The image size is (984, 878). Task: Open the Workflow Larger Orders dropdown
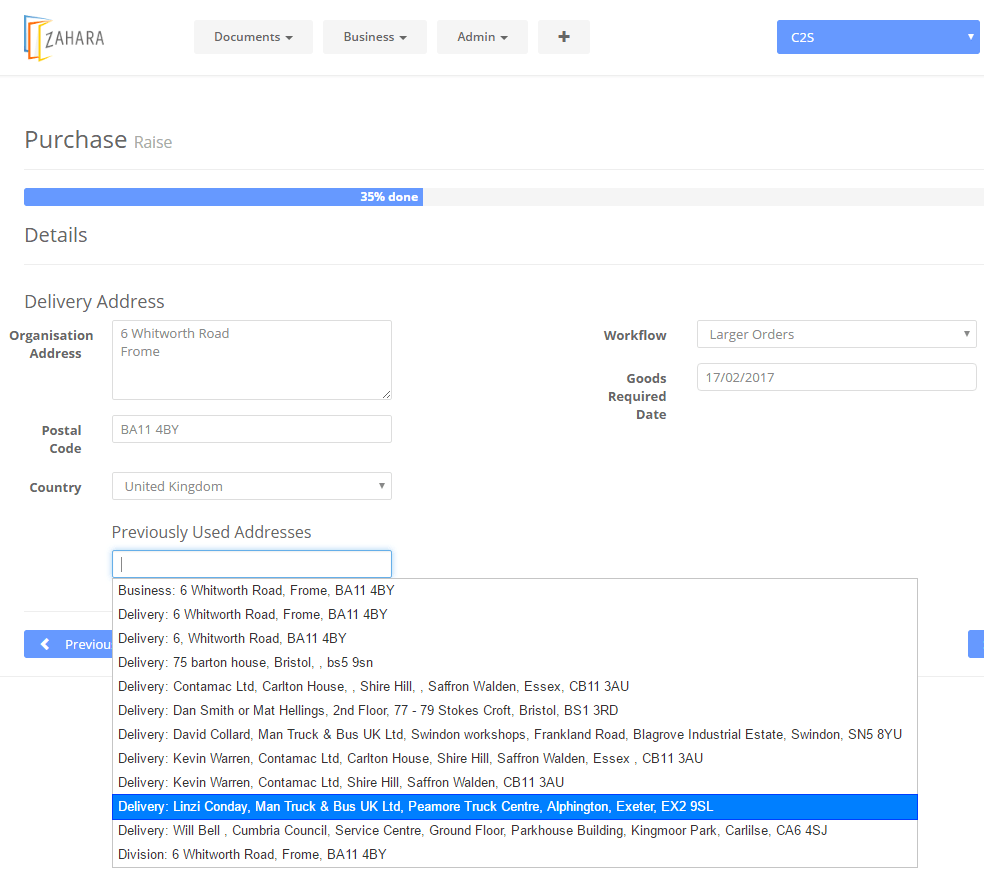[x=837, y=335]
